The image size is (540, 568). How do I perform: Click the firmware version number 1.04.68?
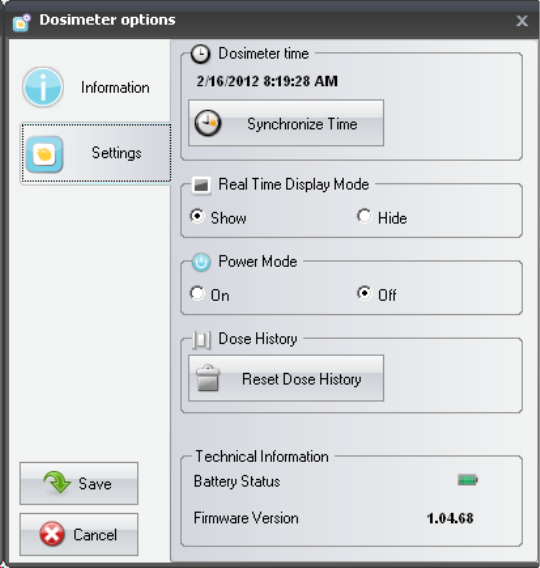click(x=450, y=518)
